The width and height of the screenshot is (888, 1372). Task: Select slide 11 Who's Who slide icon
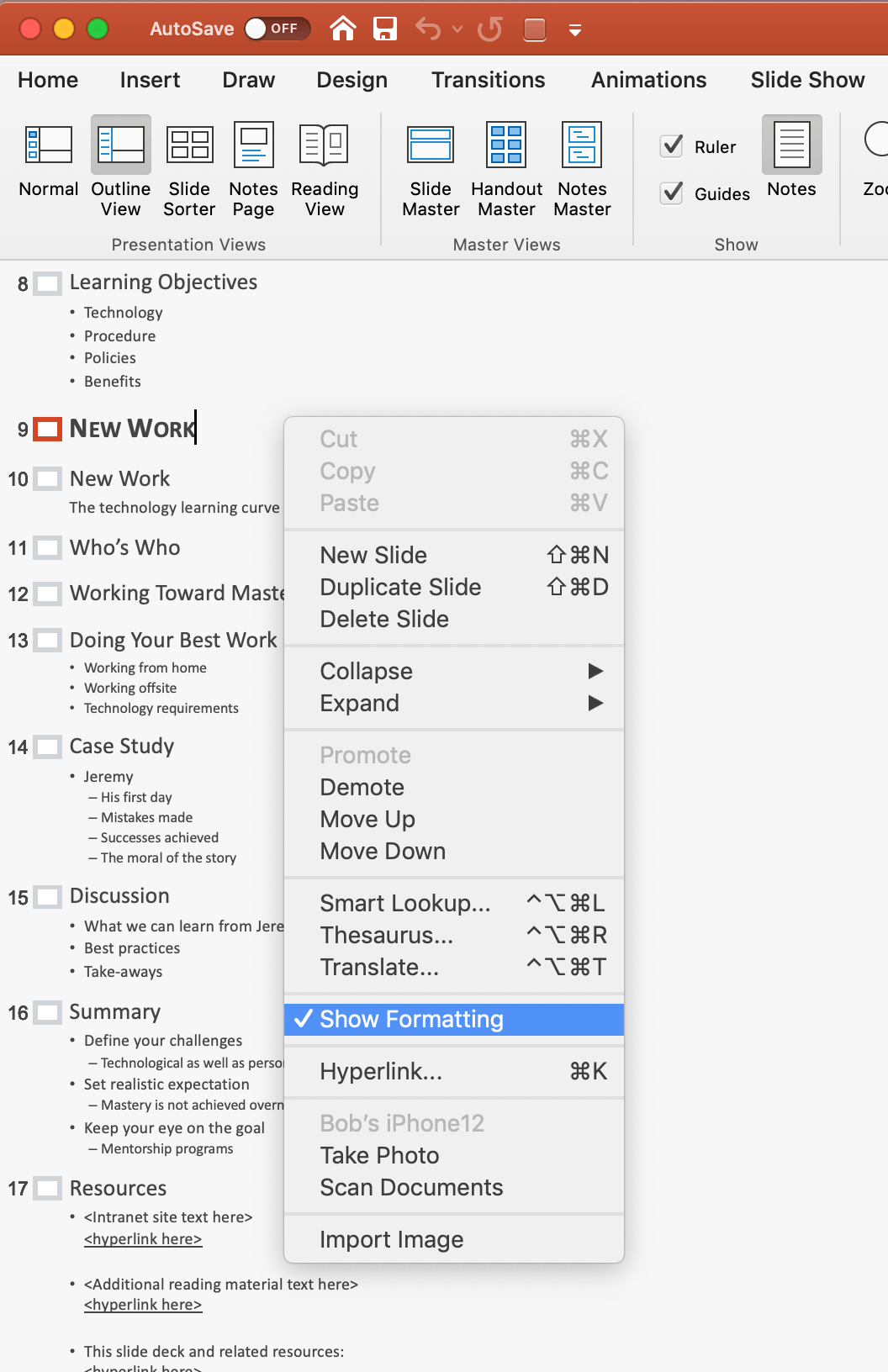coord(48,548)
